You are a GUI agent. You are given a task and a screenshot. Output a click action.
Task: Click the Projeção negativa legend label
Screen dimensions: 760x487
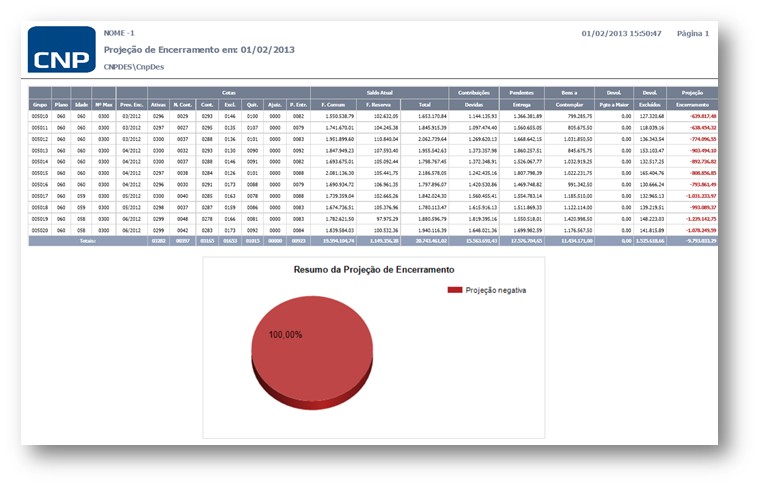click(x=495, y=290)
